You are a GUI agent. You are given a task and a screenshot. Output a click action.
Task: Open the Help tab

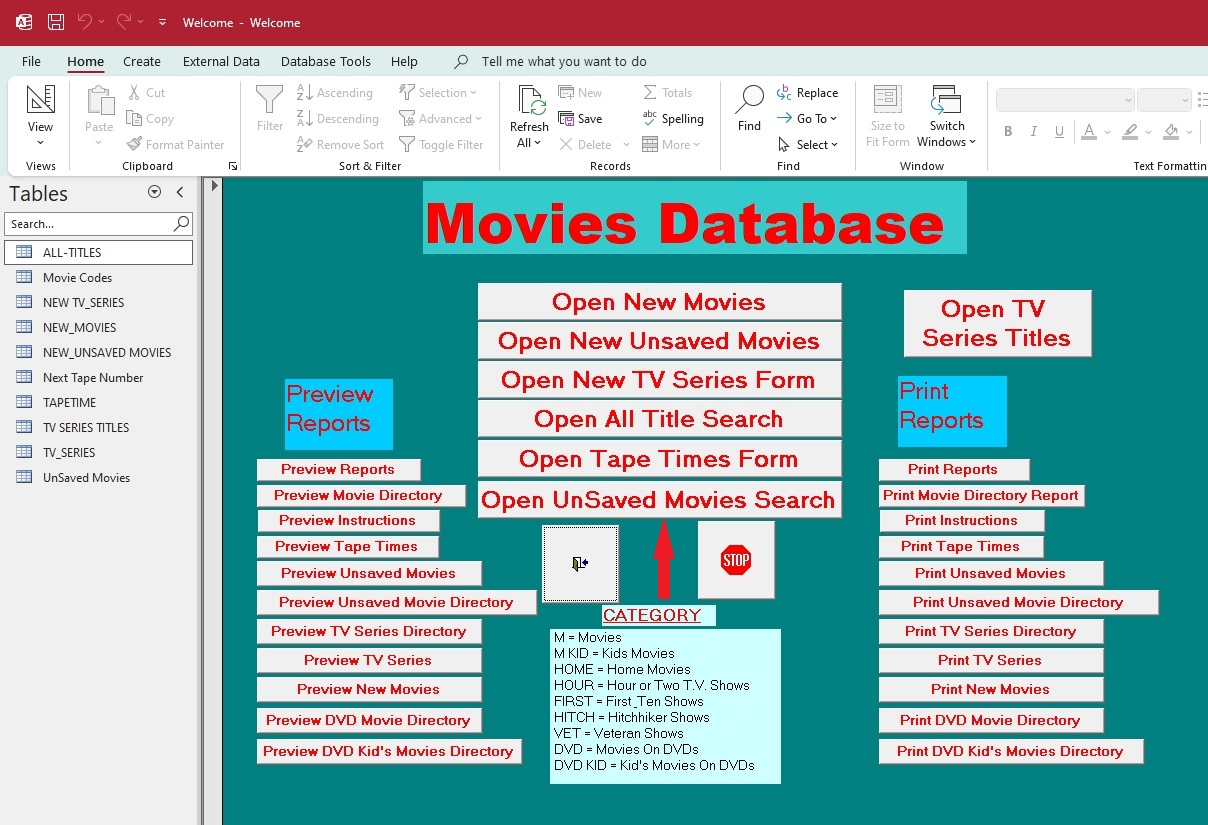pos(404,61)
